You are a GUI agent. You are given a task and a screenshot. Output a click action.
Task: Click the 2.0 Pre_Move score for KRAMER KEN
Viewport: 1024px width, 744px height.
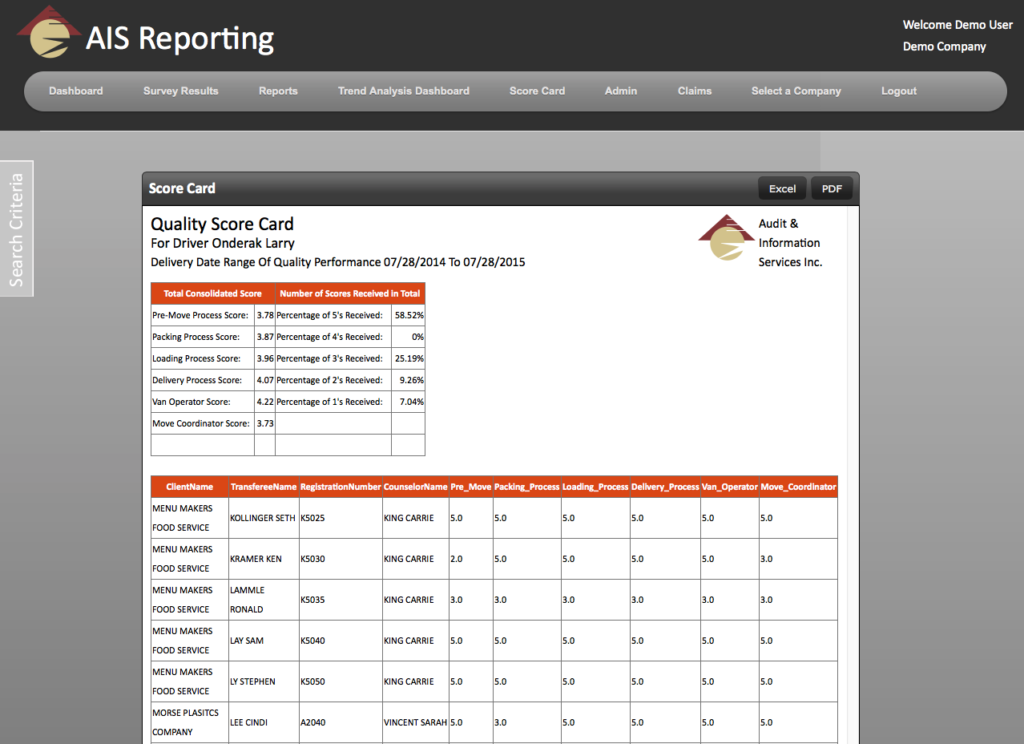456,559
